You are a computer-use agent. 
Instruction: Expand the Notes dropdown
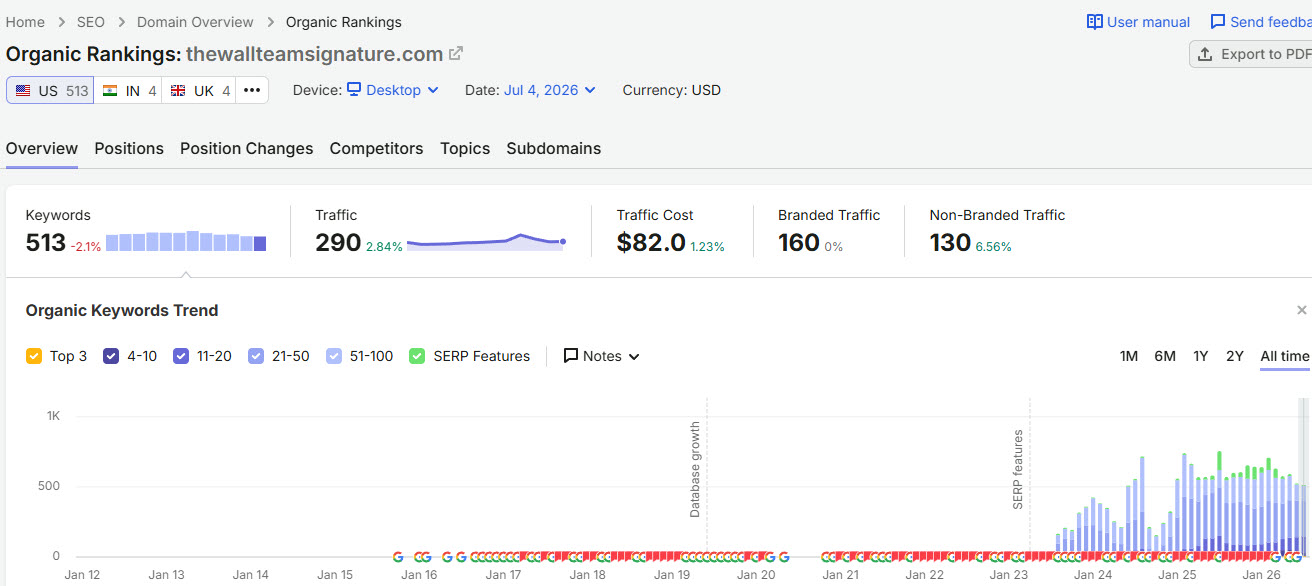pos(602,356)
